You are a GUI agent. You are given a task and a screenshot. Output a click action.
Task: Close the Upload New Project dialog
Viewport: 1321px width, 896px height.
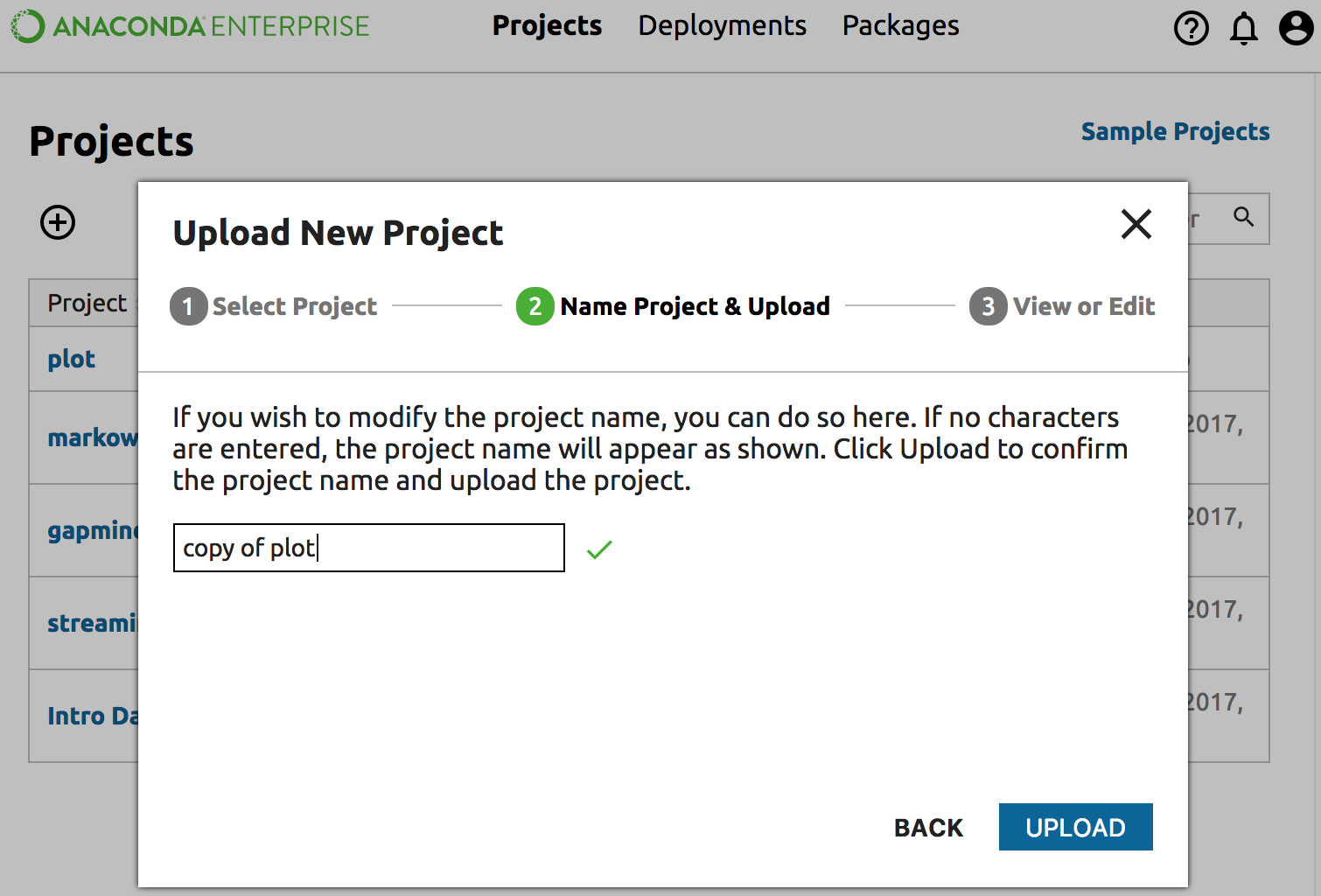1136,224
